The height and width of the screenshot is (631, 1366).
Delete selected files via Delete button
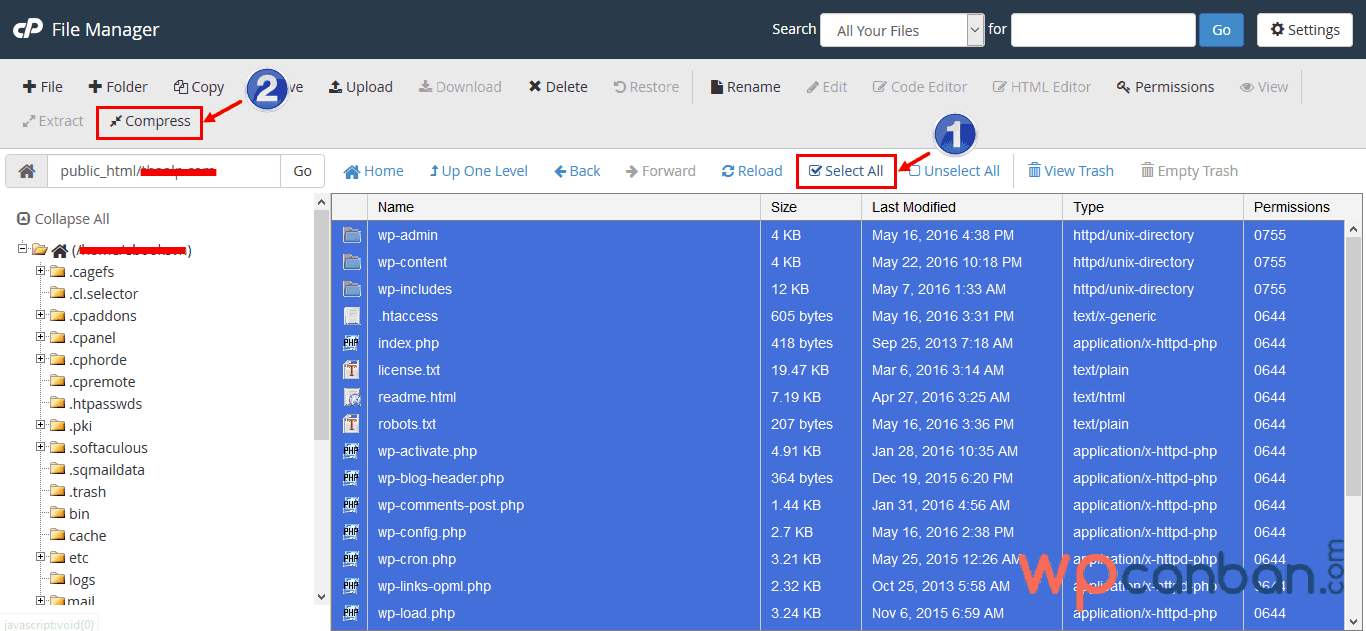(558, 87)
